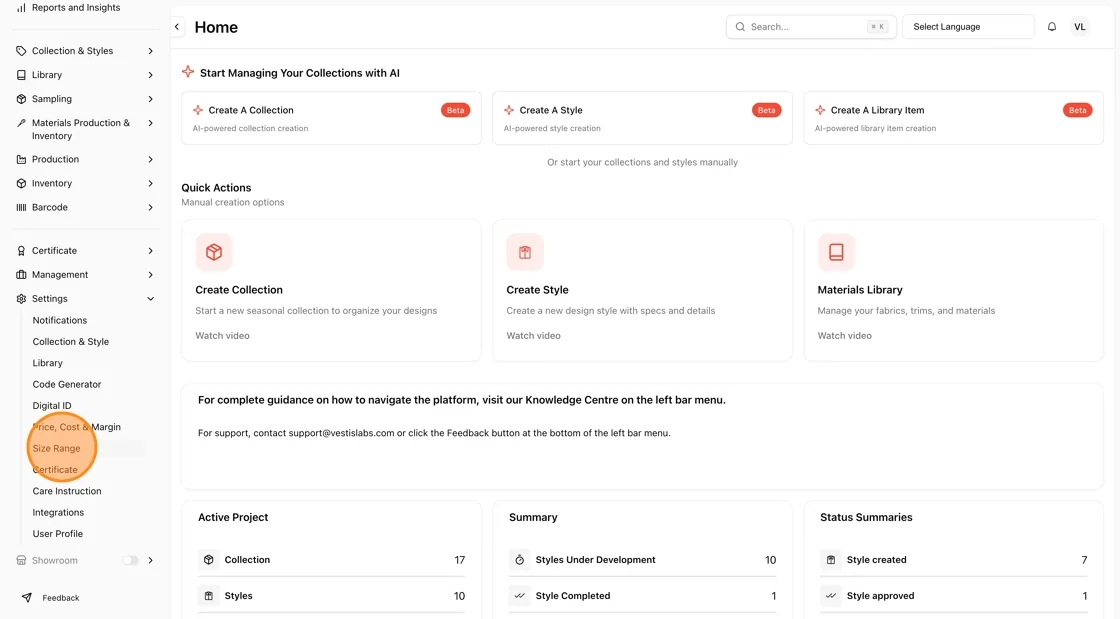Click the Barcode icon in sidebar
1120x619 pixels.
[x=21, y=208]
